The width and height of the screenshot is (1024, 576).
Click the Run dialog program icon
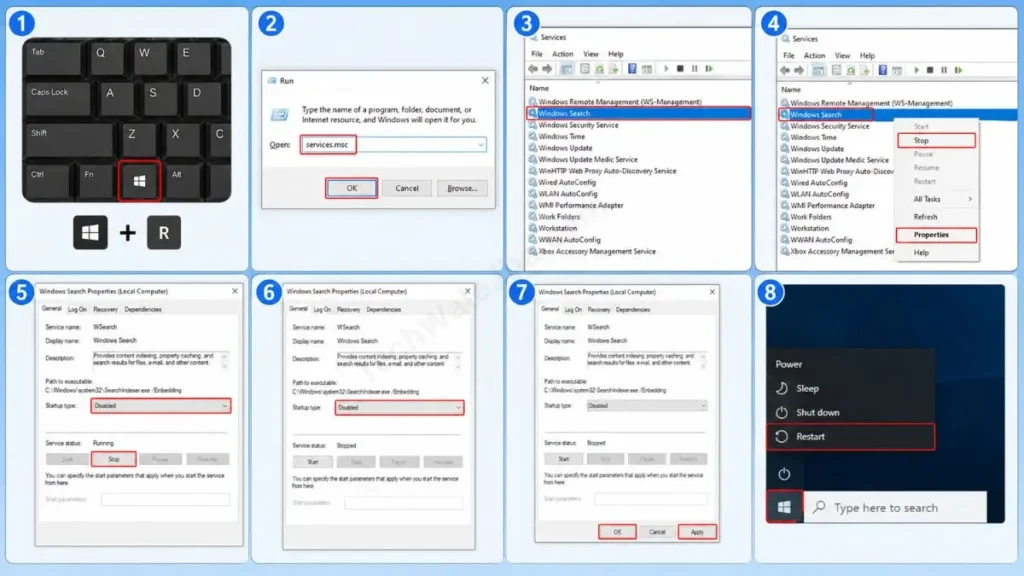coord(280,115)
